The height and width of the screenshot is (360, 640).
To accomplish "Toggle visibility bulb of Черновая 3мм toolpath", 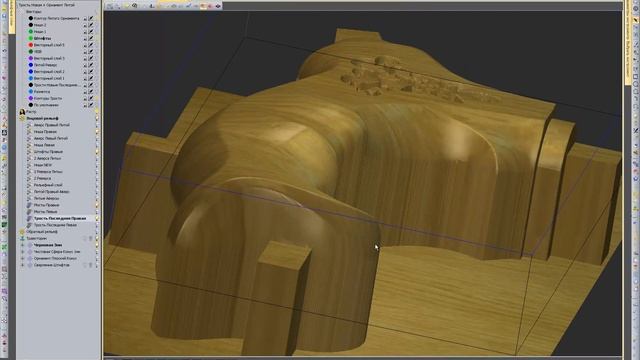I will coord(97,245).
